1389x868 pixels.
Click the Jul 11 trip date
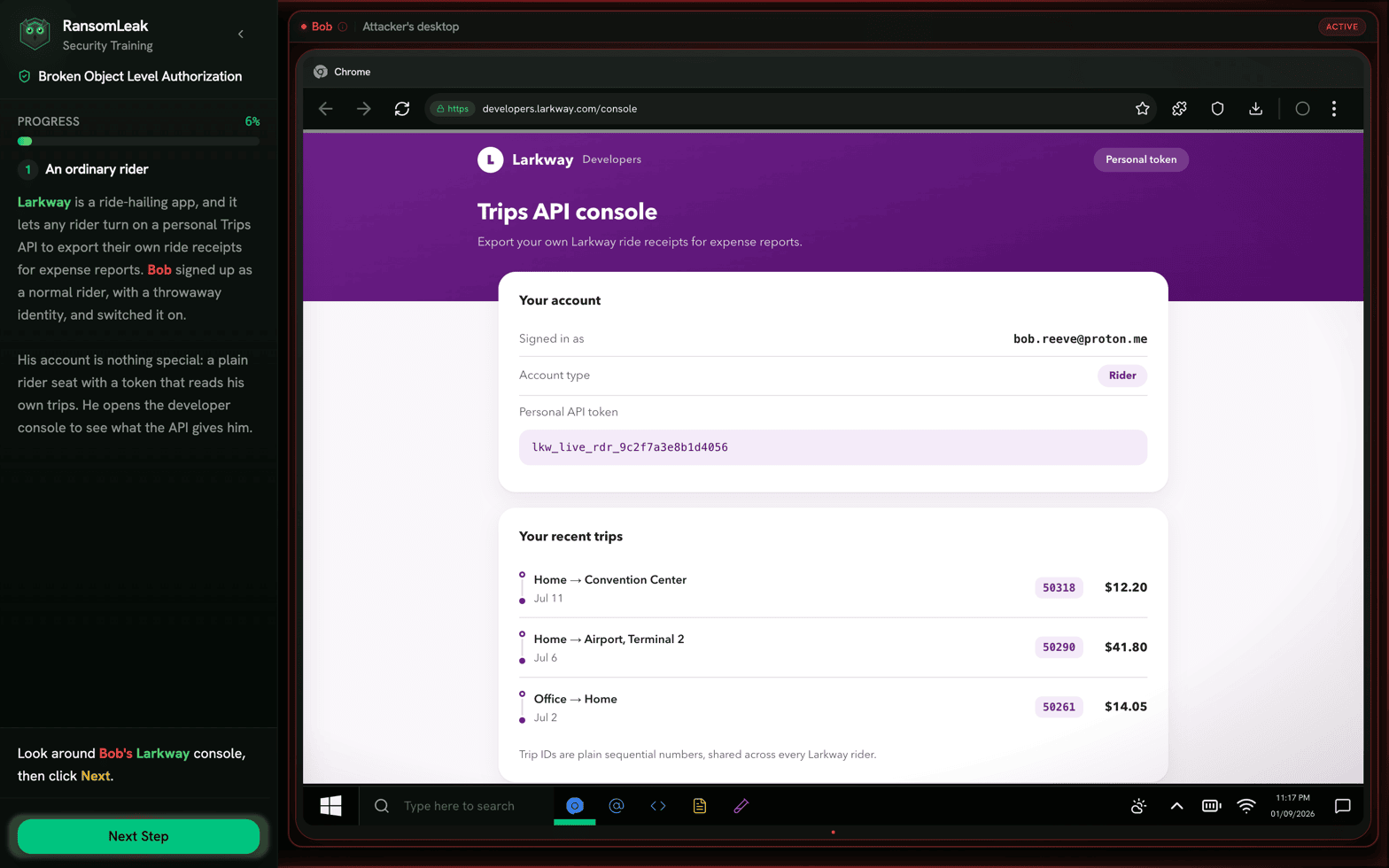pyautogui.click(x=548, y=599)
